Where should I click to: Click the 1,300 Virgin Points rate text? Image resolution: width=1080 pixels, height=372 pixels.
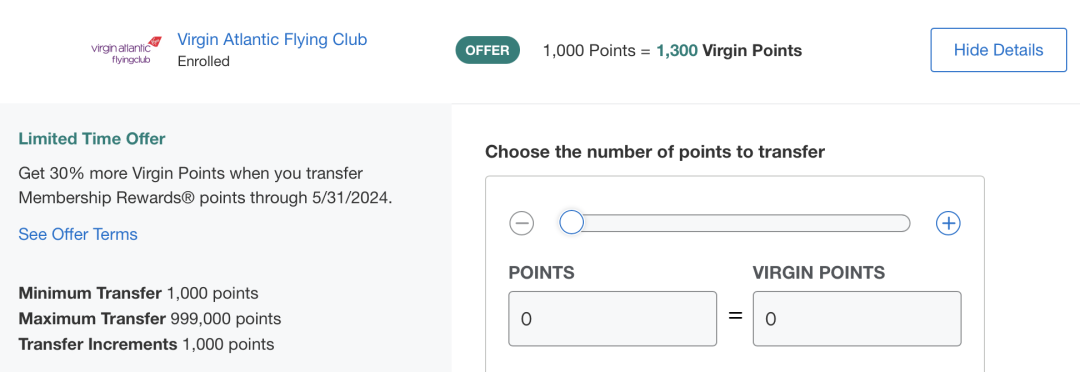click(729, 50)
